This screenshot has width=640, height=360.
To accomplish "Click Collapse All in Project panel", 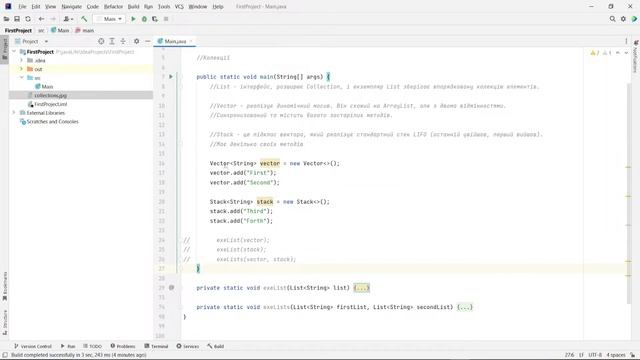I will point(123,41).
